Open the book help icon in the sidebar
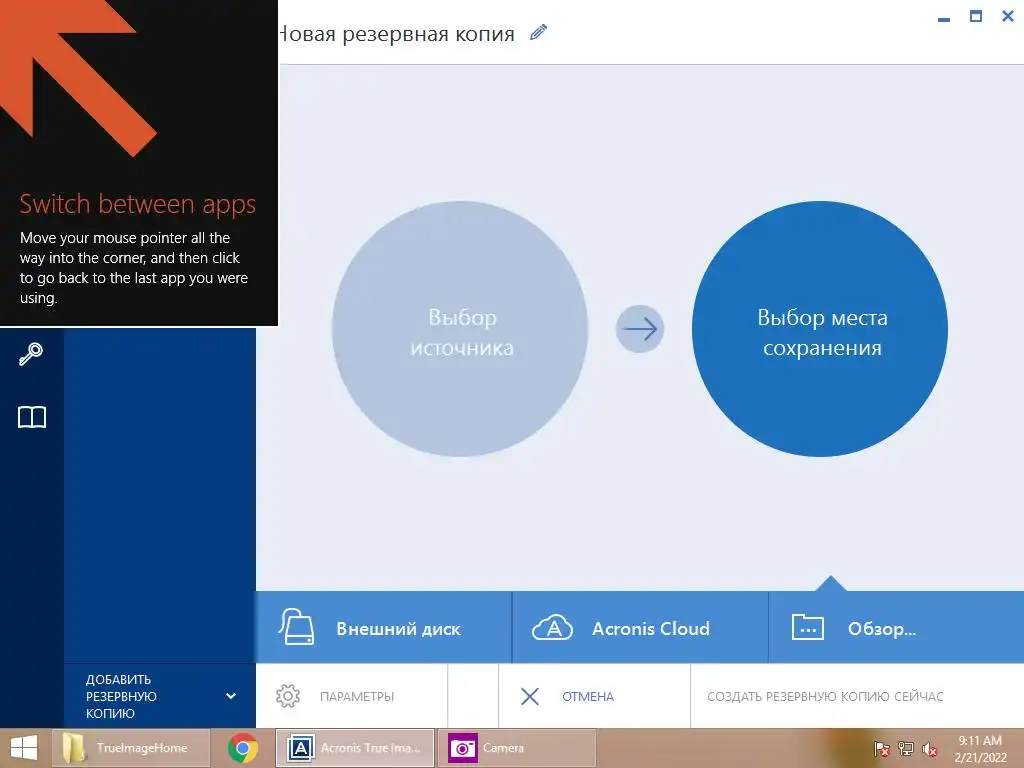This screenshot has width=1024, height=768. (x=31, y=417)
